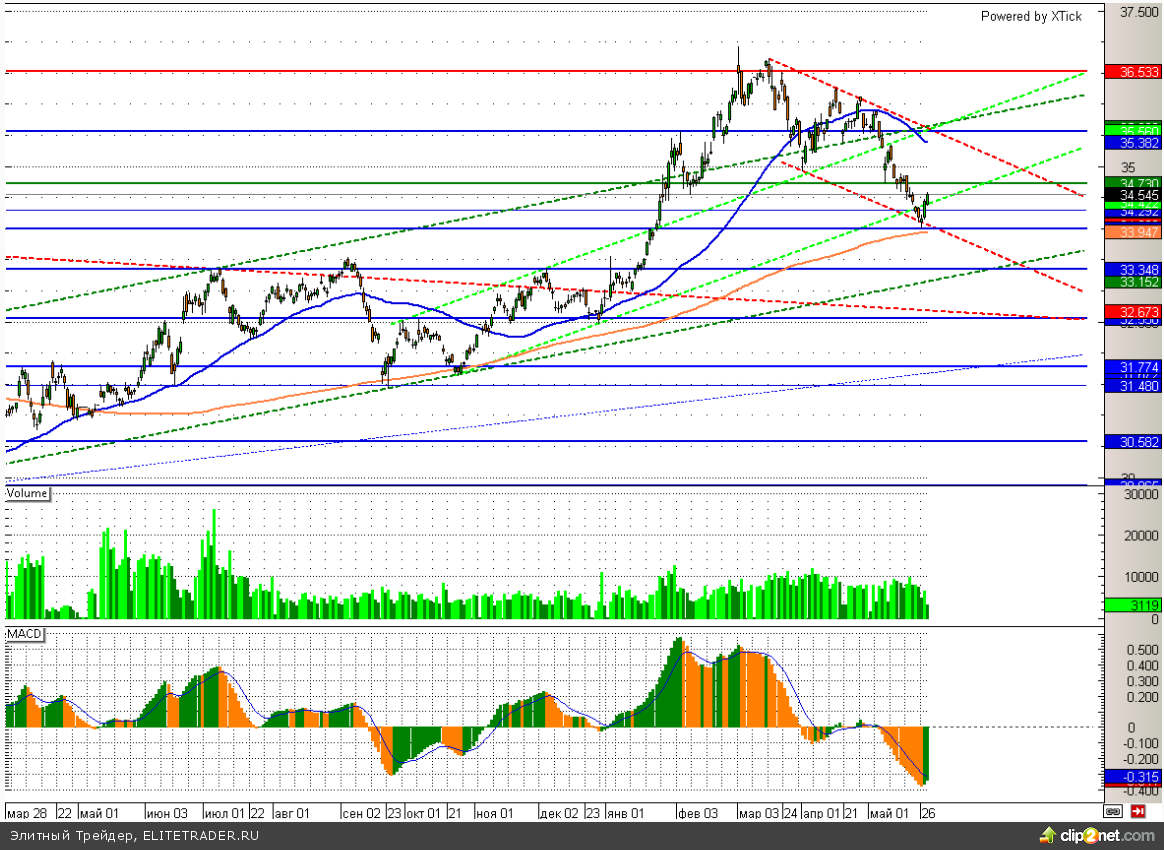Viewport: 1164px width, 850px height.
Task: Click the blue -0.315 MACD value label
Action: click(x=1133, y=776)
